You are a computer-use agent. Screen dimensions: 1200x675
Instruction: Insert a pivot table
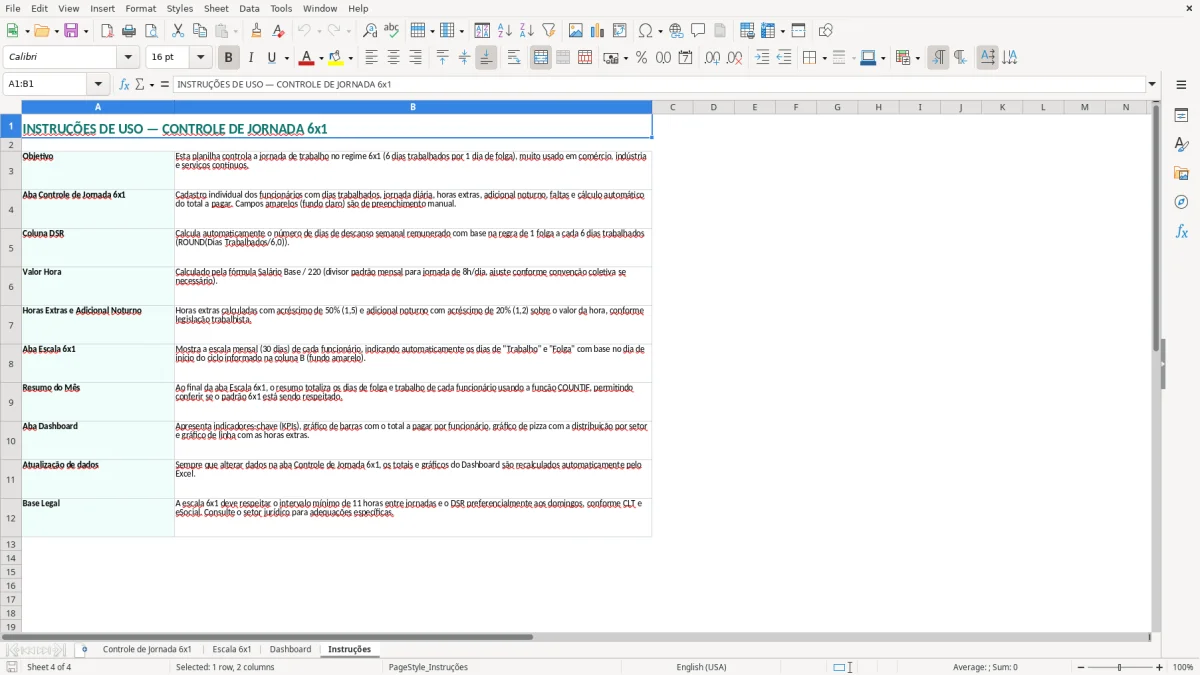[620, 31]
